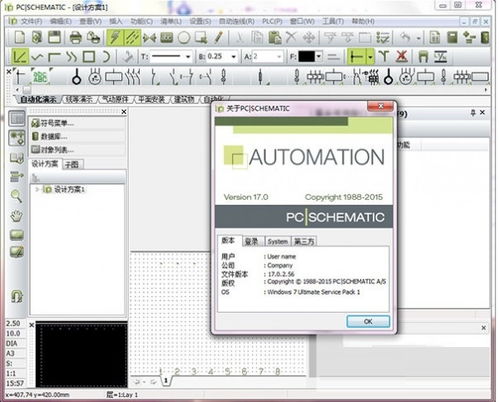Select the circle tool icon in toolbar
The width and height of the screenshot is (499, 402).
click(184, 38)
